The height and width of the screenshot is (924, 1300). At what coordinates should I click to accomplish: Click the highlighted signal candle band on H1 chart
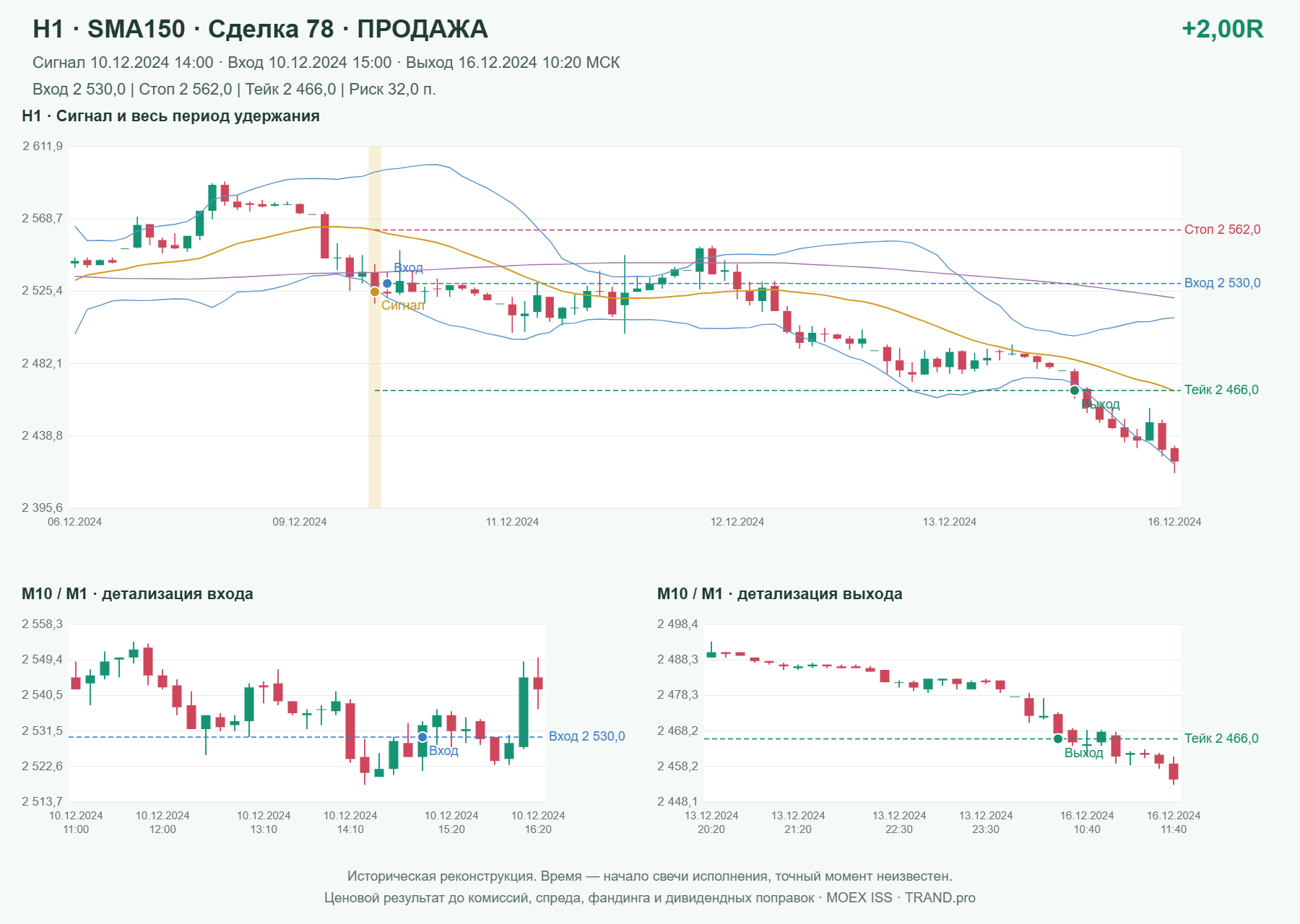pos(375,327)
